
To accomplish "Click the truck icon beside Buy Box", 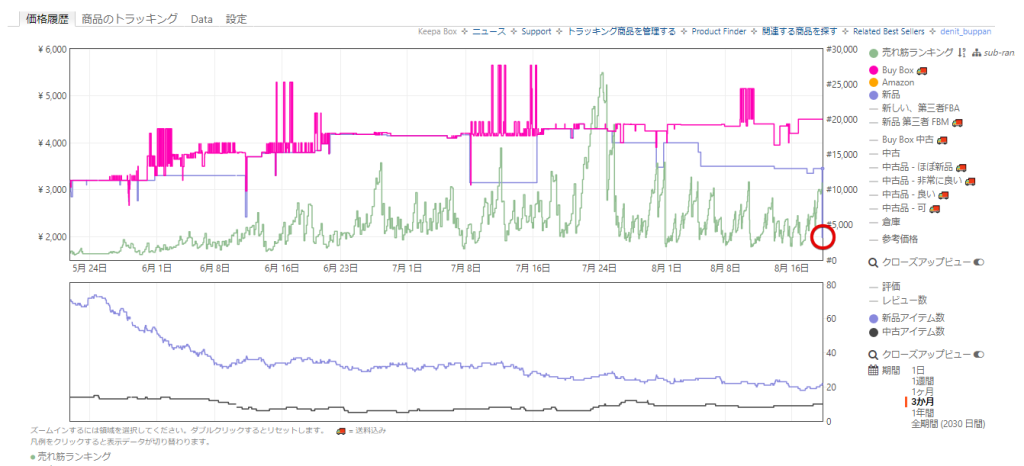I will click(x=922, y=70).
